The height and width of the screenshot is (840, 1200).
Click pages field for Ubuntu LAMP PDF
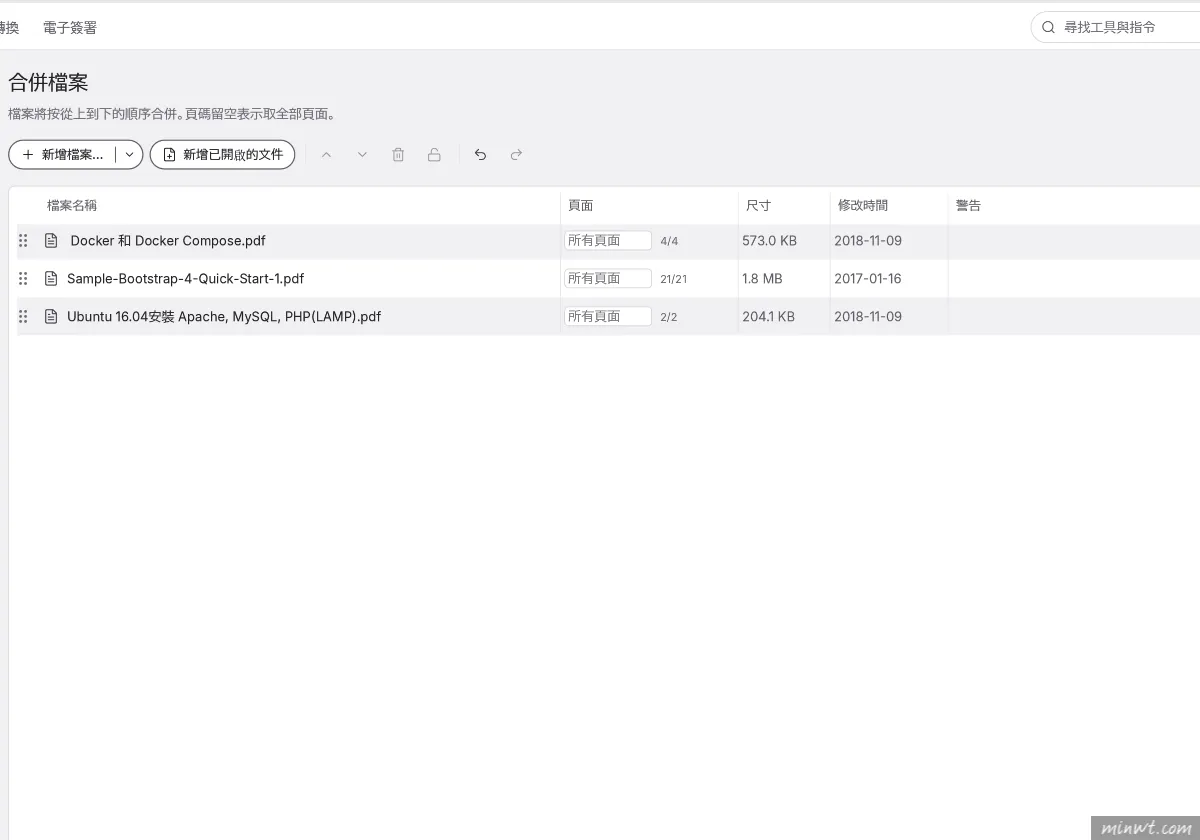[608, 317]
